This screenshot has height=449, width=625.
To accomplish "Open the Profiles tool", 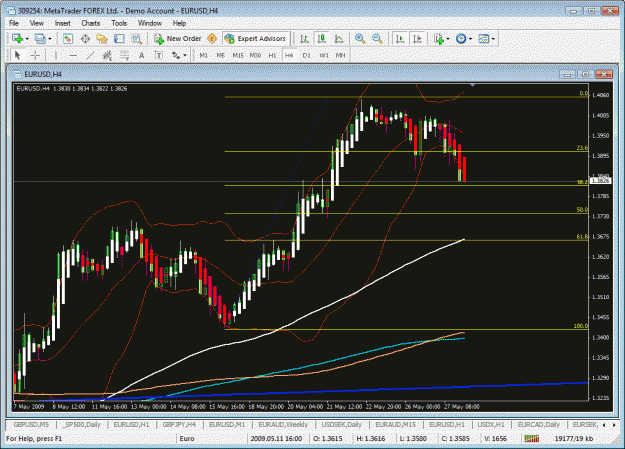I will pos(40,39).
